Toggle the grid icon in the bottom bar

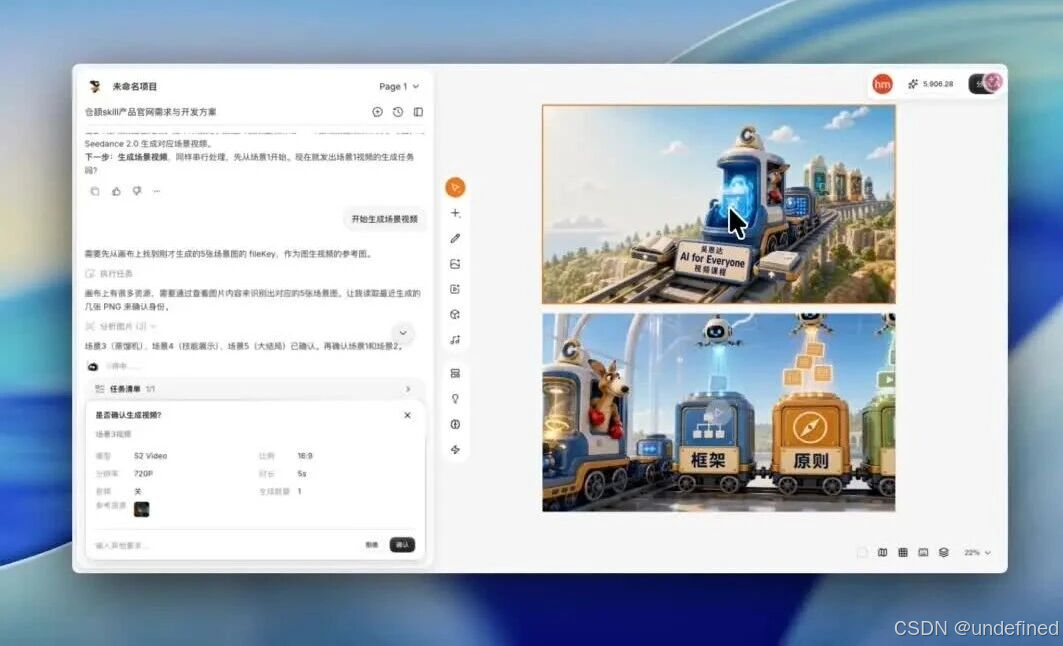click(902, 552)
